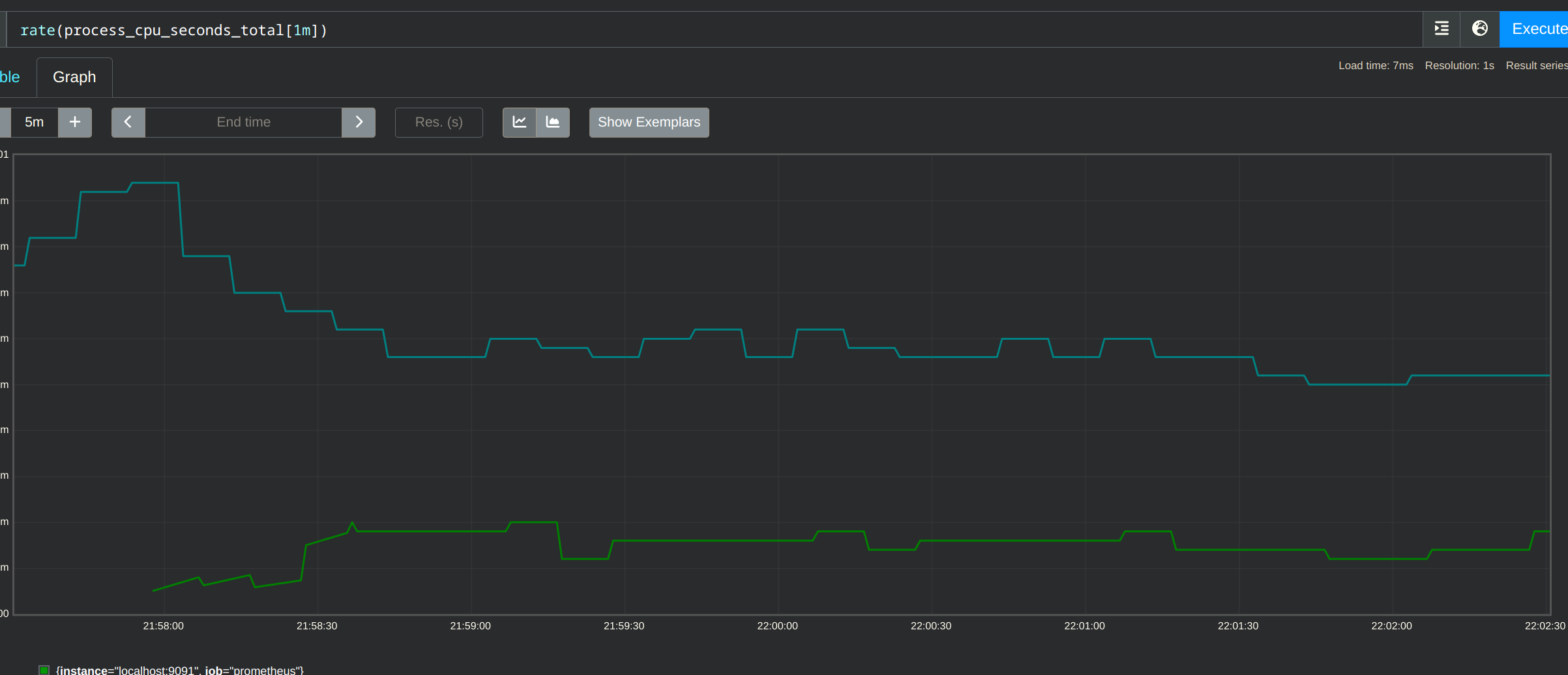This screenshot has height=675, width=1568.
Task: Click the Res. (s) resolution field
Action: click(439, 122)
